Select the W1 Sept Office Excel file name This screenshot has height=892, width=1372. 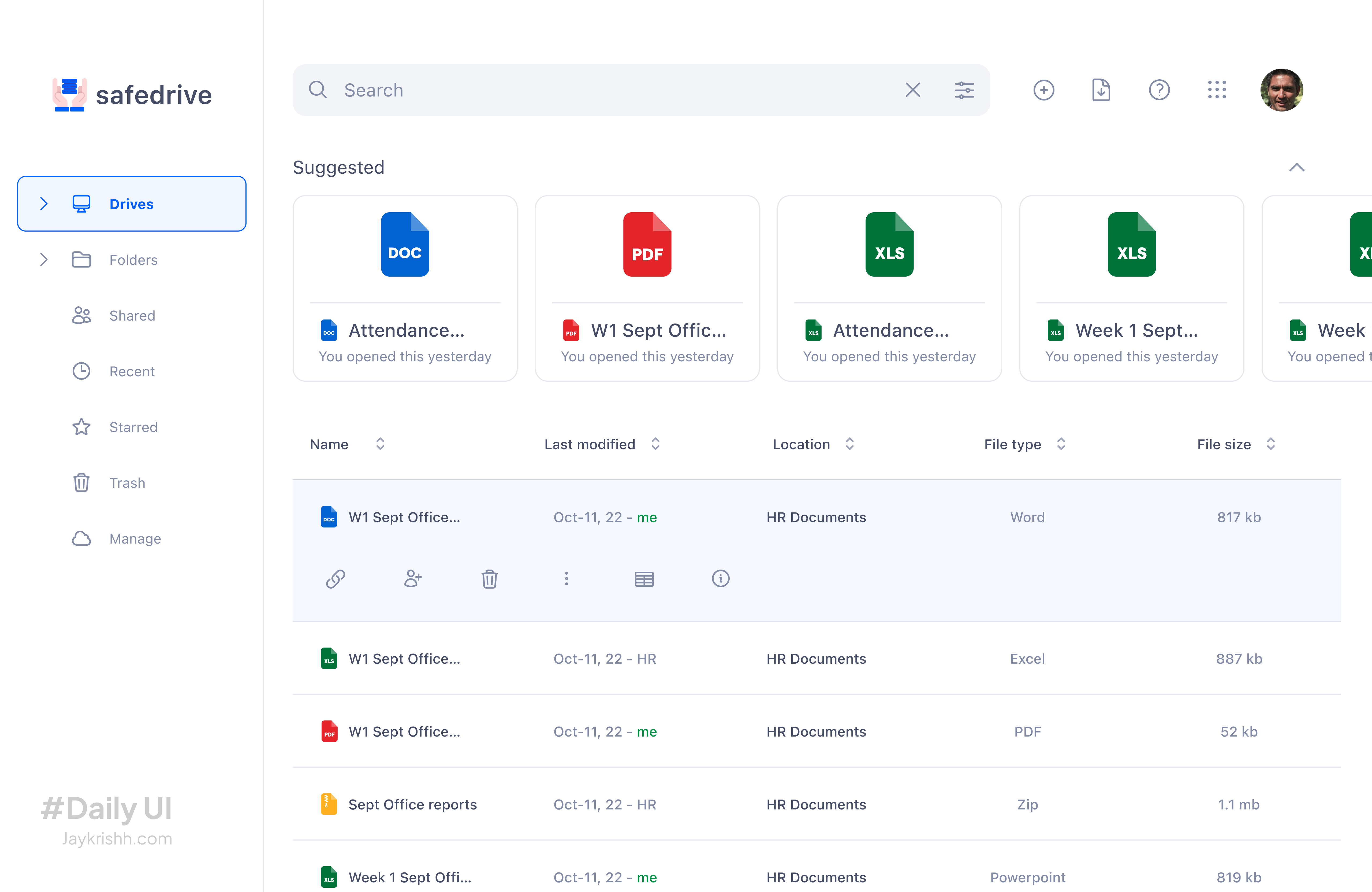(404, 659)
